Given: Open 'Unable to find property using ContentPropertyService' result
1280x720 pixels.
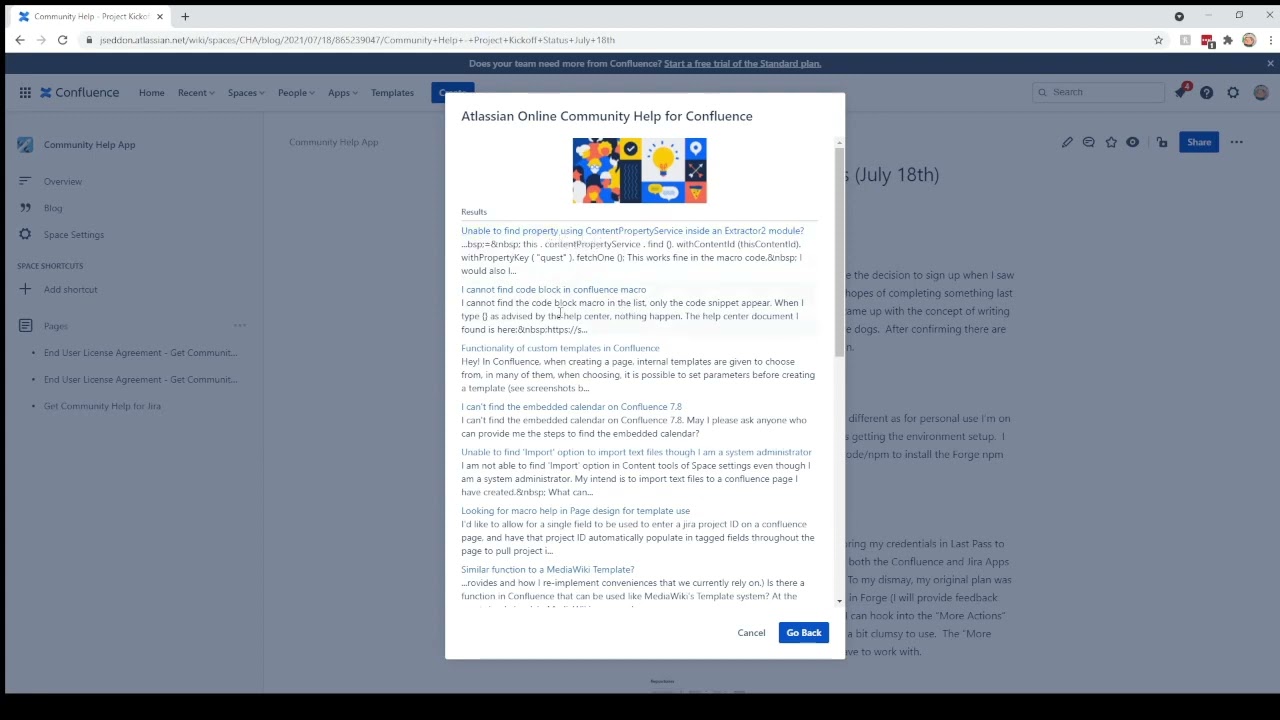Looking at the screenshot, I should (632, 230).
